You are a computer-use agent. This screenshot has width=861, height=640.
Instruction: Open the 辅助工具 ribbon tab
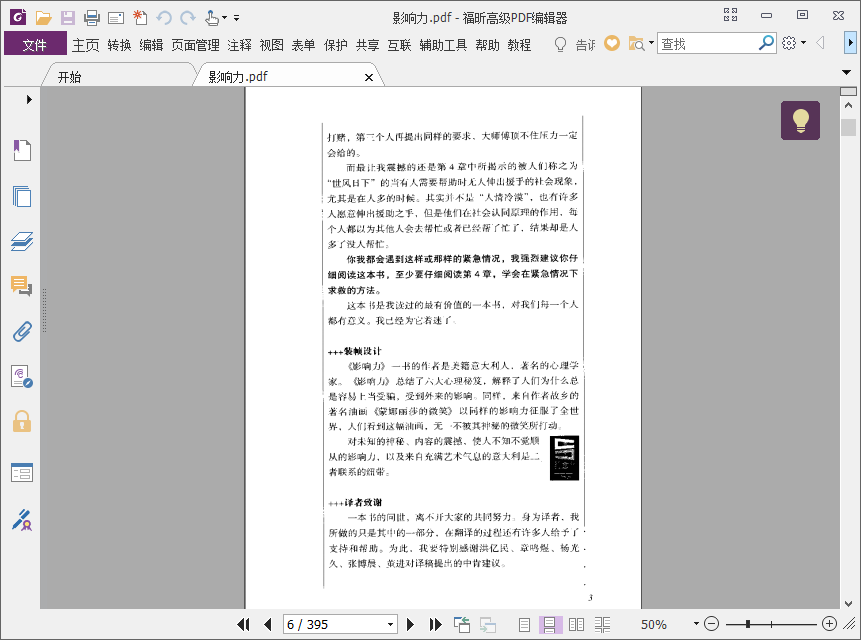click(x=443, y=44)
